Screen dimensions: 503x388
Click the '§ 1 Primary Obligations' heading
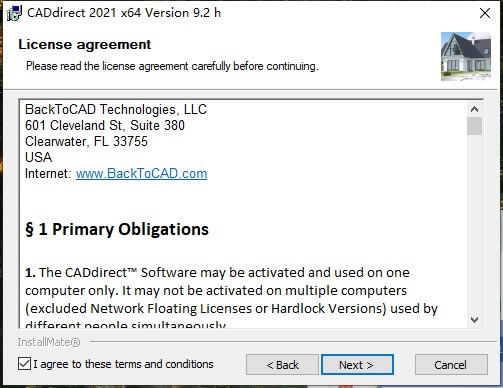click(x=117, y=230)
